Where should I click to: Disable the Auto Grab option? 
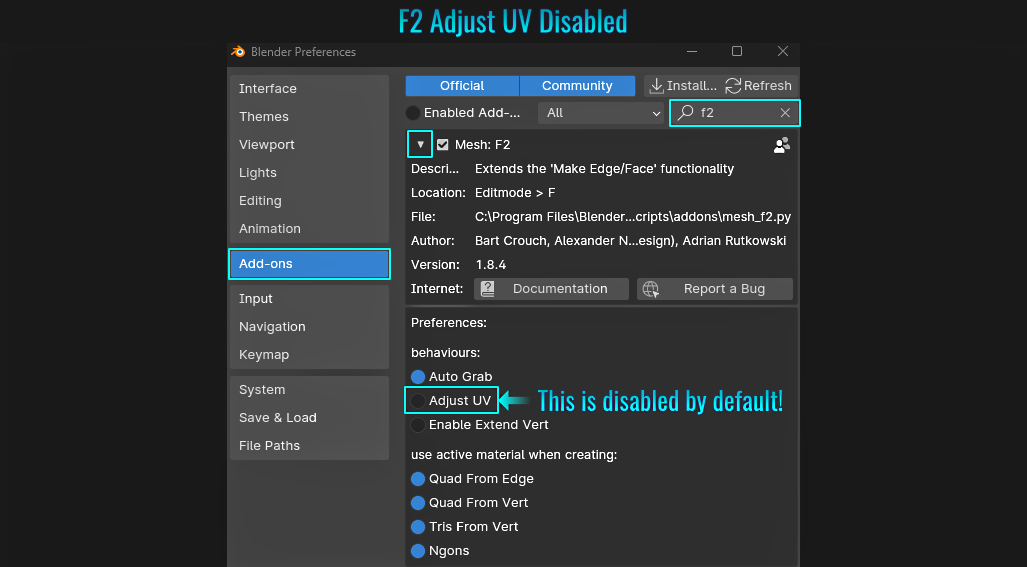418,377
